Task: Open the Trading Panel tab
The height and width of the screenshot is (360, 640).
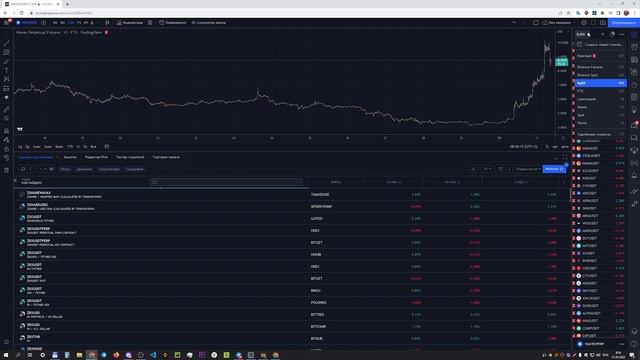Action: [x=166, y=157]
